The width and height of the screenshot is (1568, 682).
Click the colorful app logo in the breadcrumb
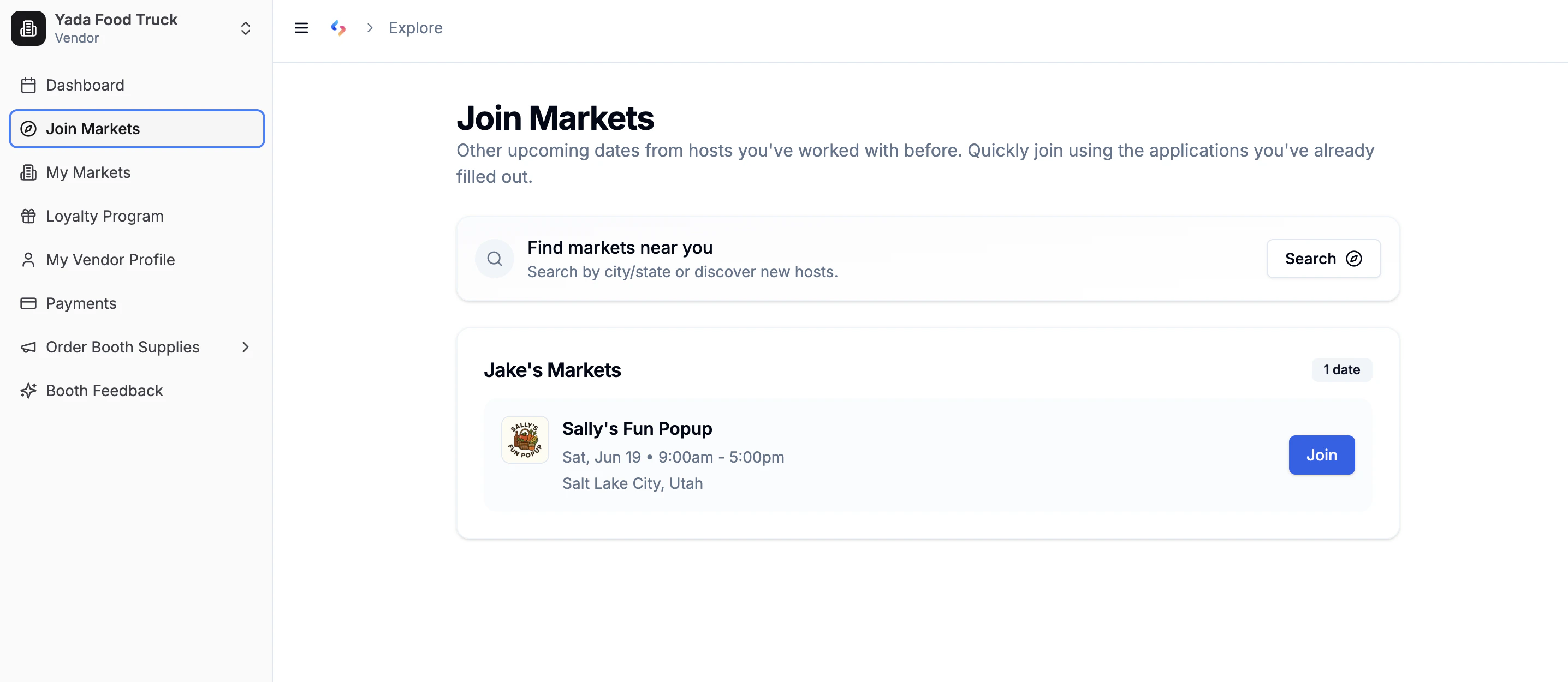click(338, 27)
